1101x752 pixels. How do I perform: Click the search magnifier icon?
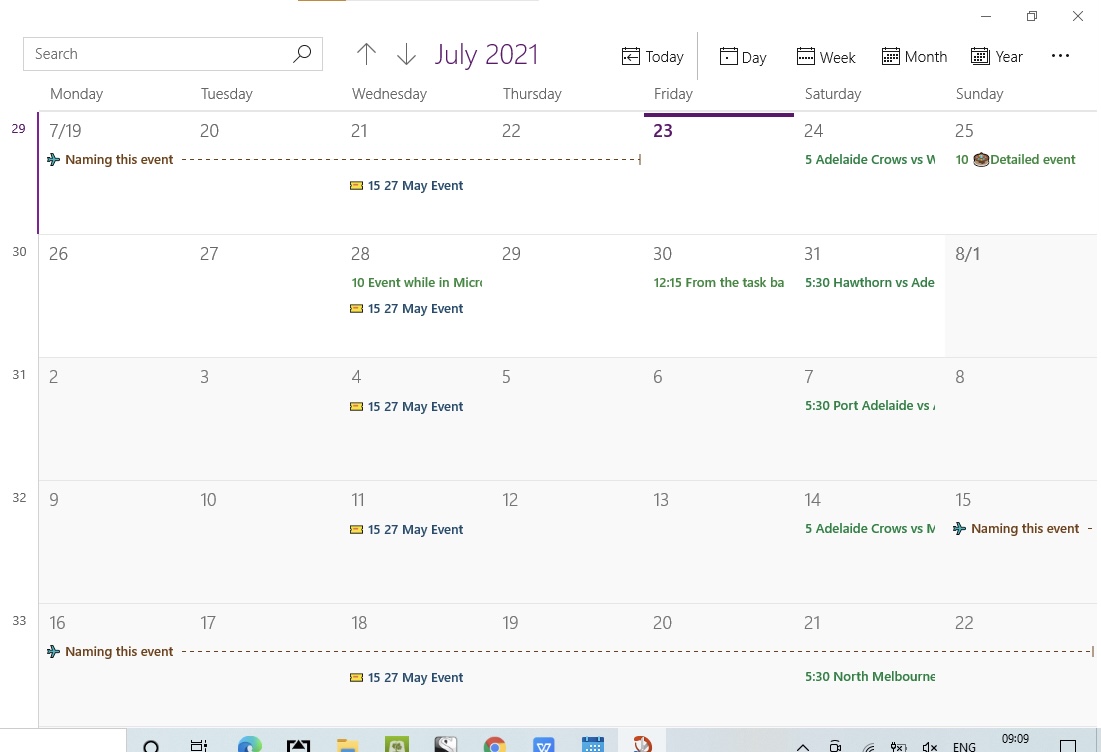tap(302, 53)
